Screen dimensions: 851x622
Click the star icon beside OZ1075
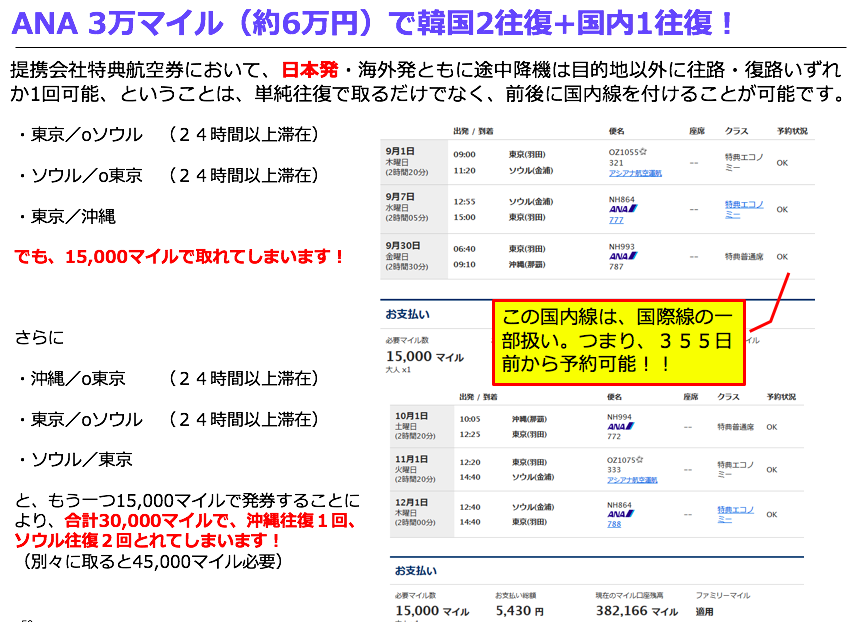tap(639, 460)
